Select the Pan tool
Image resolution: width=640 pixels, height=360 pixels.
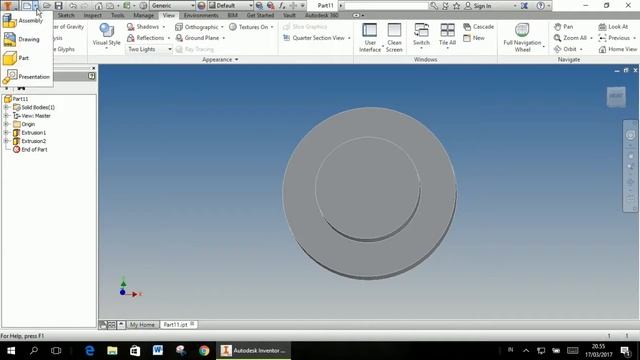point(563,27)
